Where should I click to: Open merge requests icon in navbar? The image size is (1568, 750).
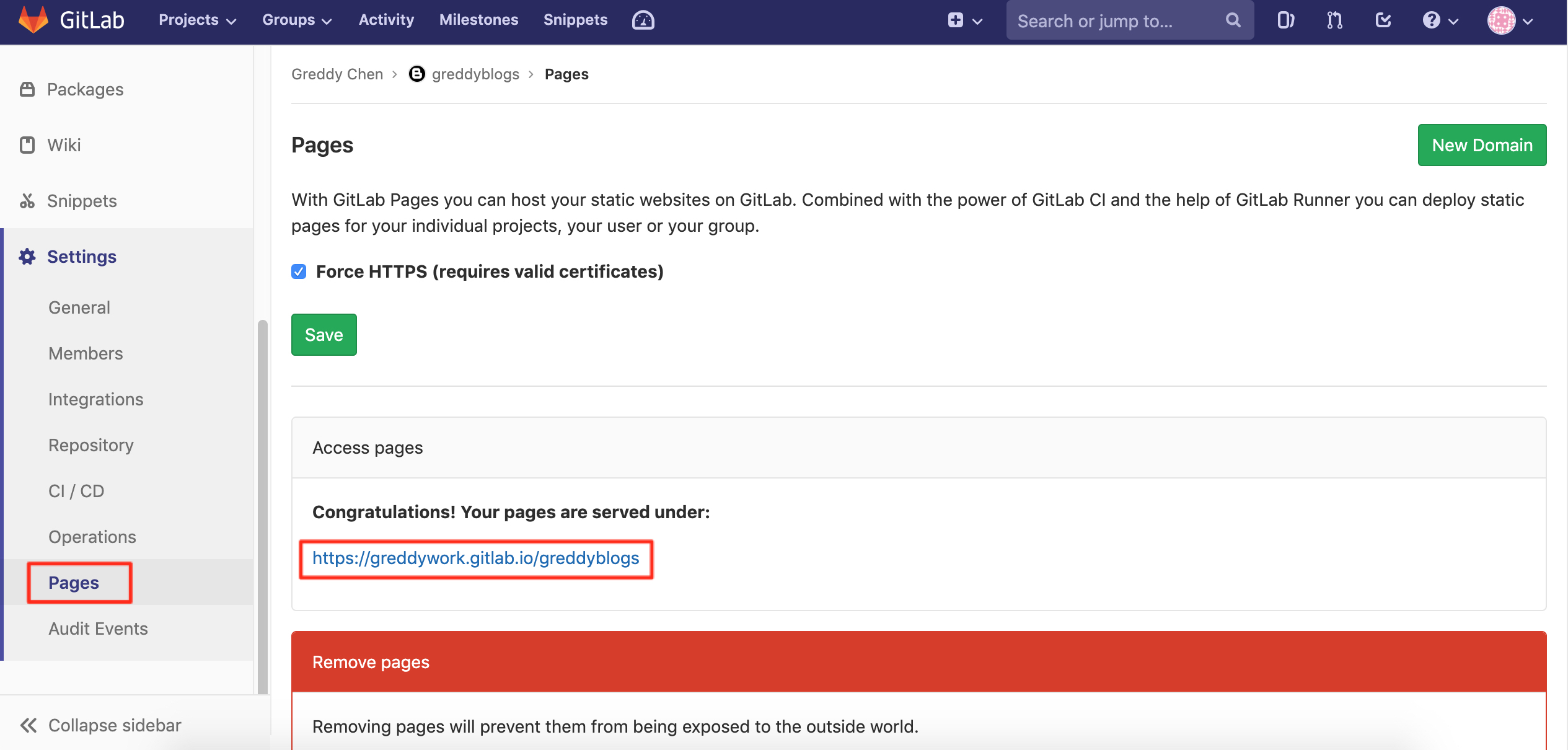1334,20
